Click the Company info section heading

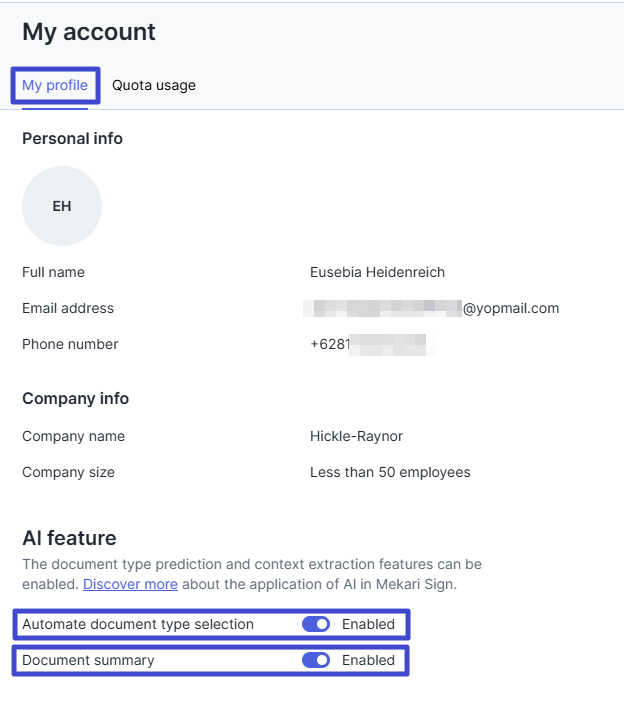pyautogui.click(x=76, y=398)
